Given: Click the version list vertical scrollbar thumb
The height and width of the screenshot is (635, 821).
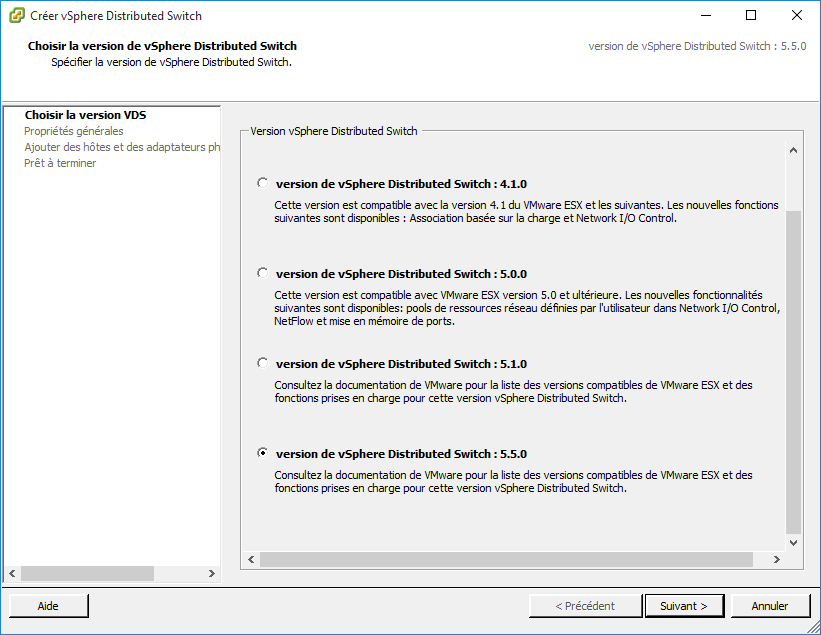Looking at the screenshot, I should coord(794,370).
